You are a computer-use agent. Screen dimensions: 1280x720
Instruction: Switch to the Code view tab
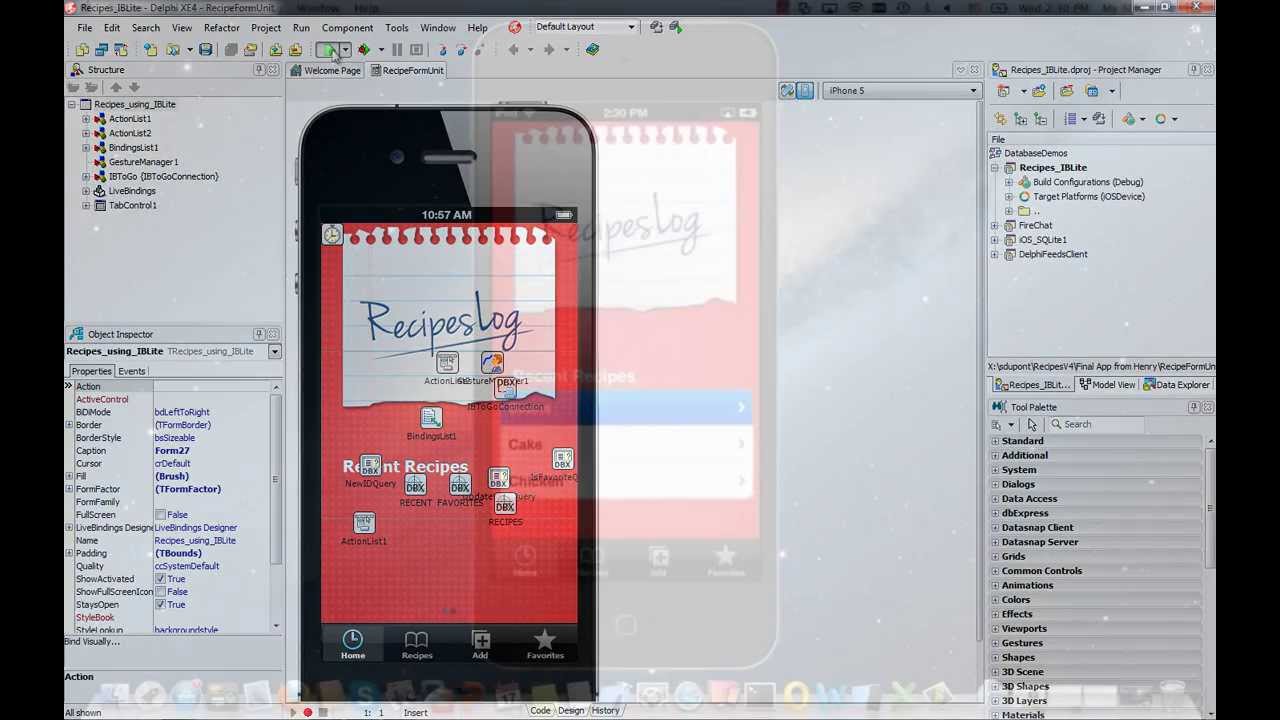(x=540, y=711)
